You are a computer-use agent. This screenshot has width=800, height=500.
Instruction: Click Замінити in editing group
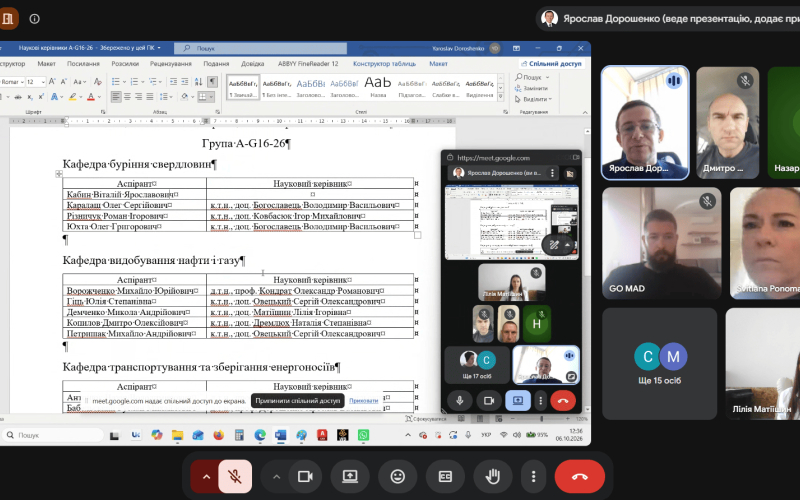[531, 88]
